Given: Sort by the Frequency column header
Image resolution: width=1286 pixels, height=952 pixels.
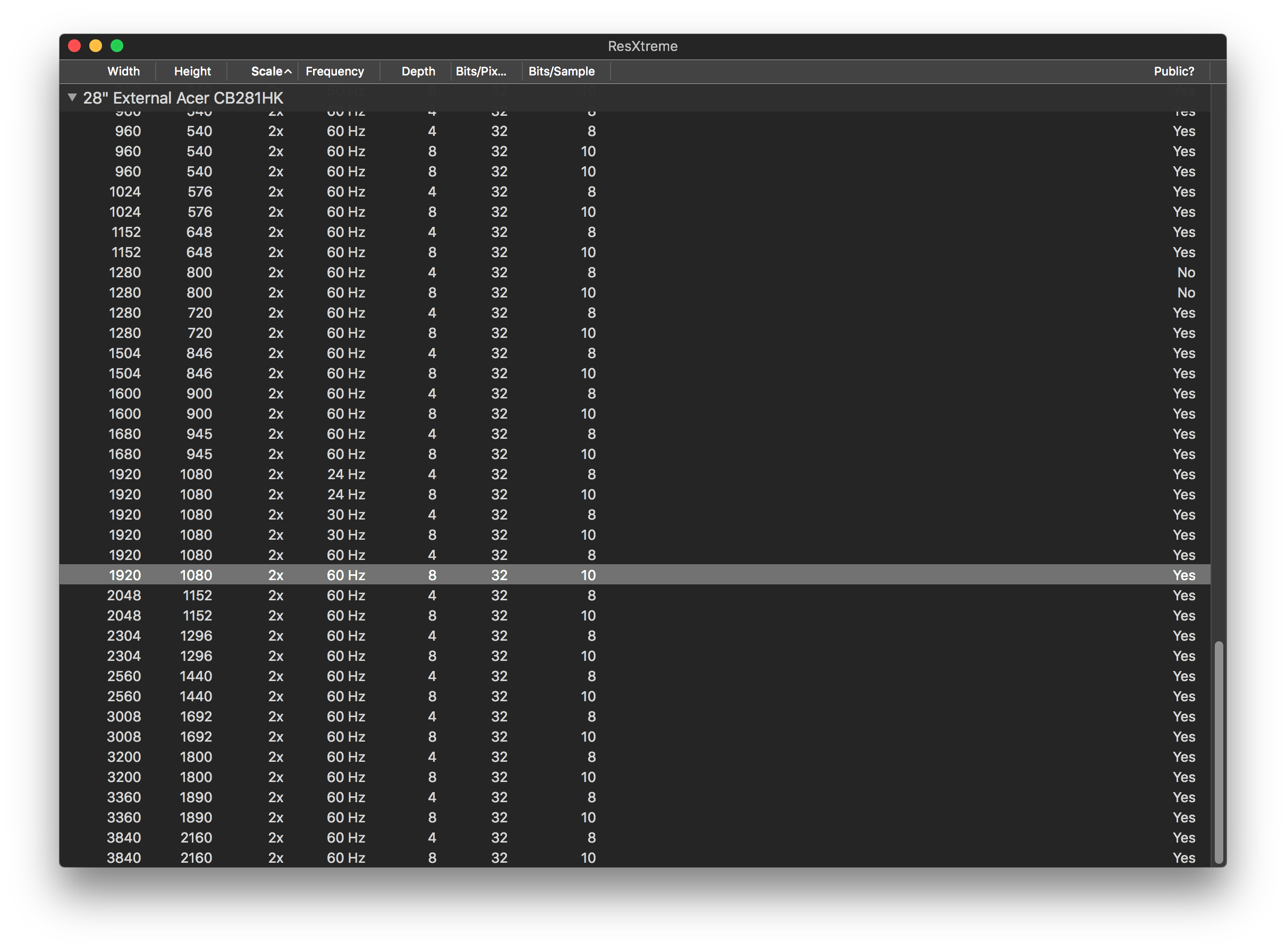Looking at the screenshot, I should point(334,72).
